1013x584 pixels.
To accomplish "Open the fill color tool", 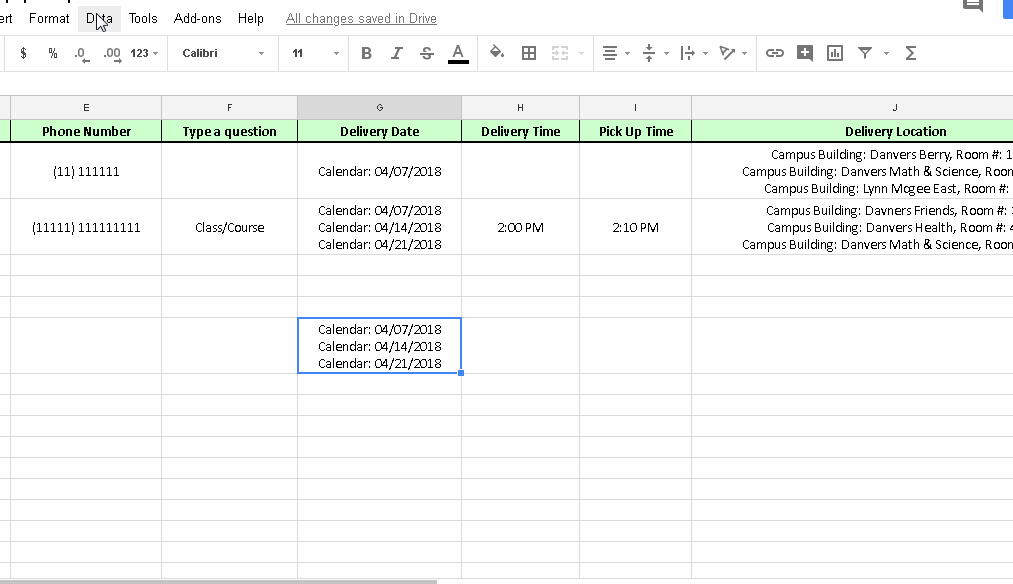I will click(x=497, y=53).
